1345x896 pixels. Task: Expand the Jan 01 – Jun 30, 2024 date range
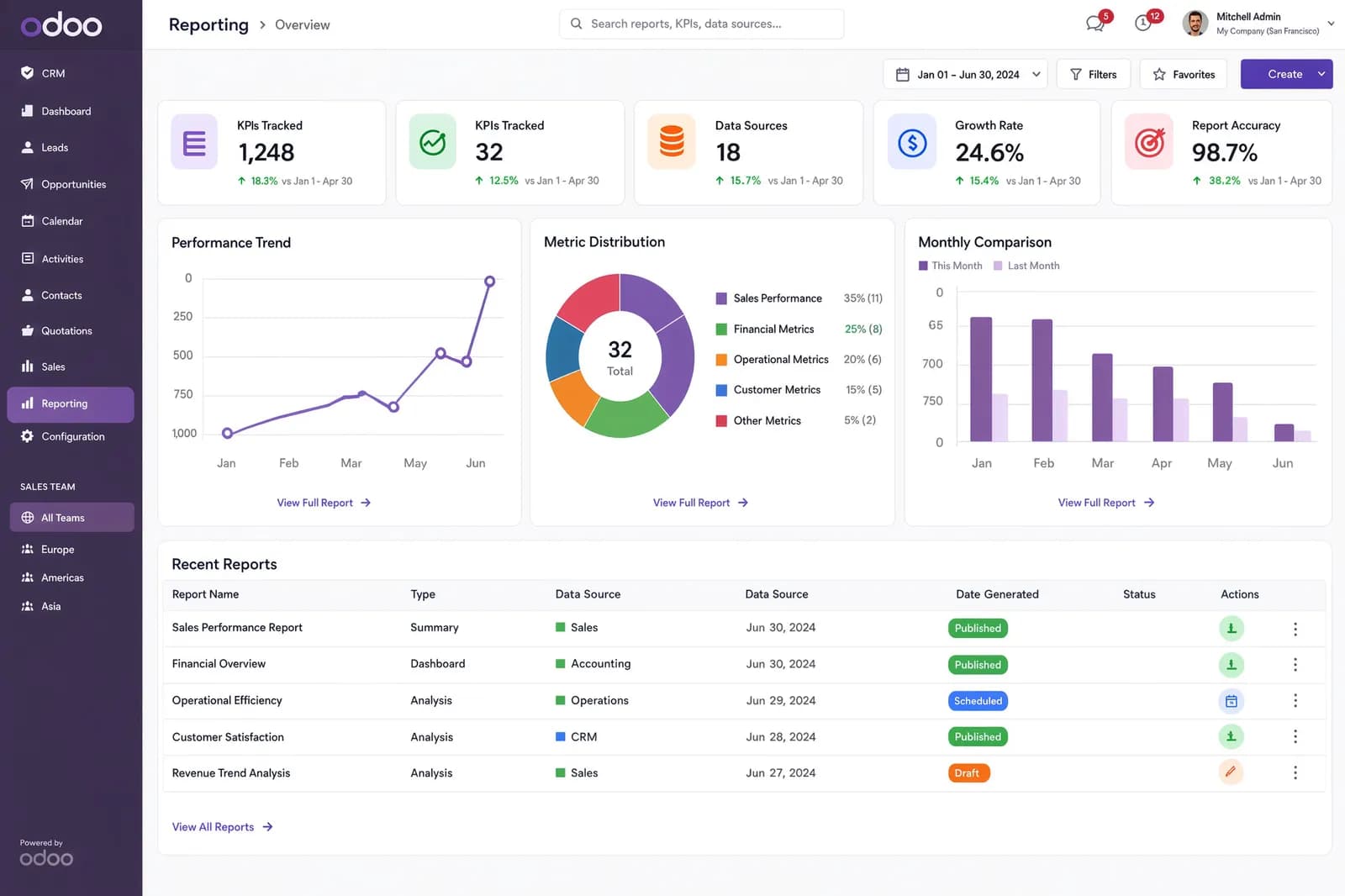coord(965,74)
